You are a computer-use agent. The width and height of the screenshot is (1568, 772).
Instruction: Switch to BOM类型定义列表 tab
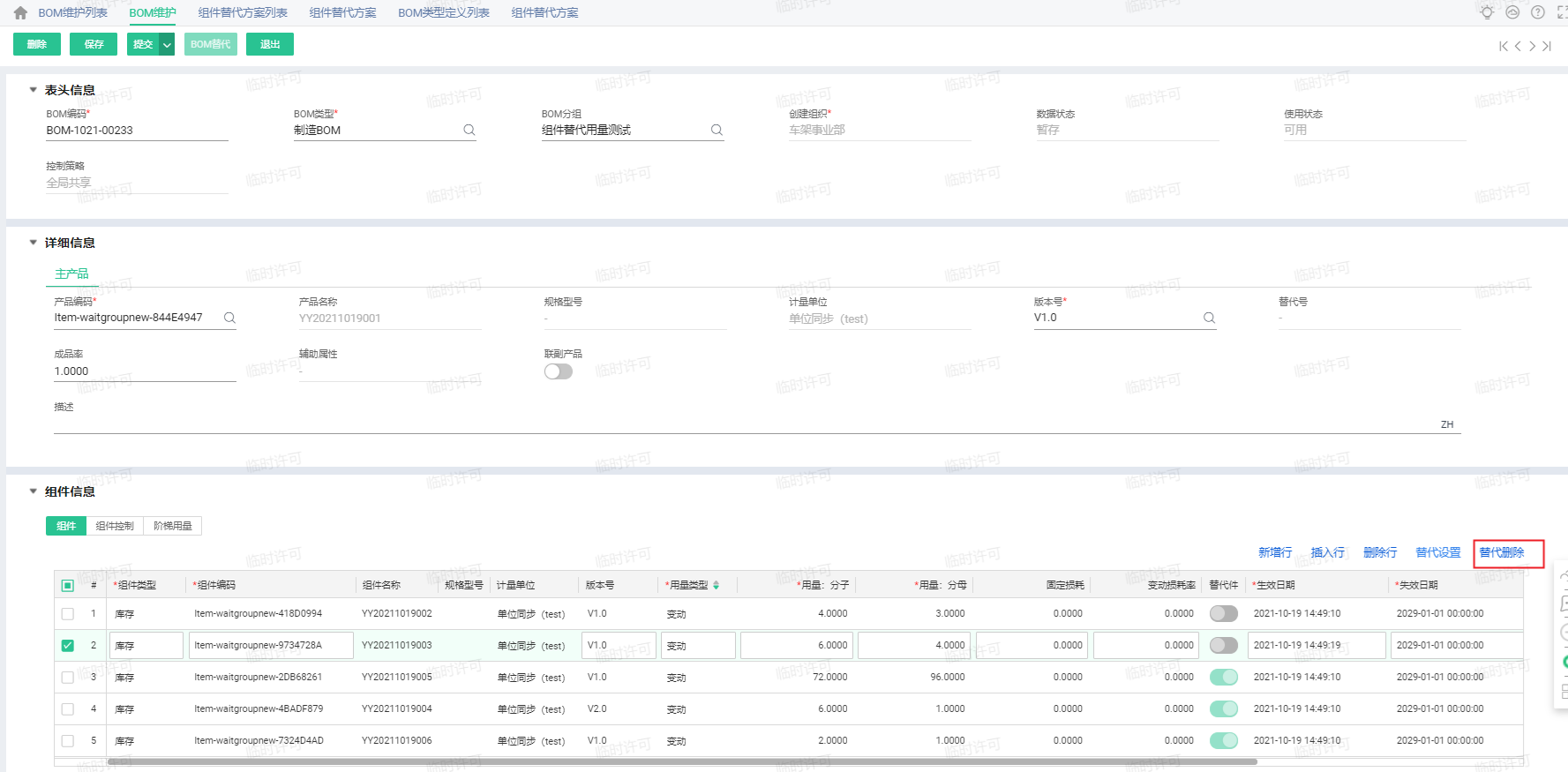[x=444, y=13]
